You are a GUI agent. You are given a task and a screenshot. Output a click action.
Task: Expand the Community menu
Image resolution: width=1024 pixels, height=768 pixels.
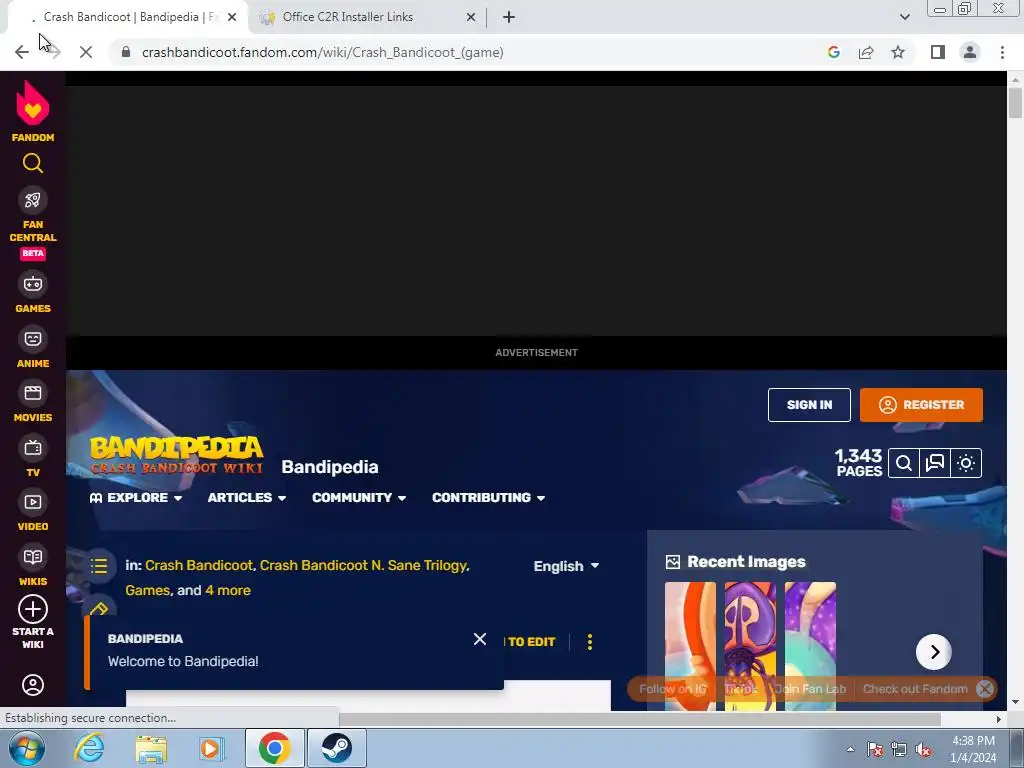[x=359, y=498]
